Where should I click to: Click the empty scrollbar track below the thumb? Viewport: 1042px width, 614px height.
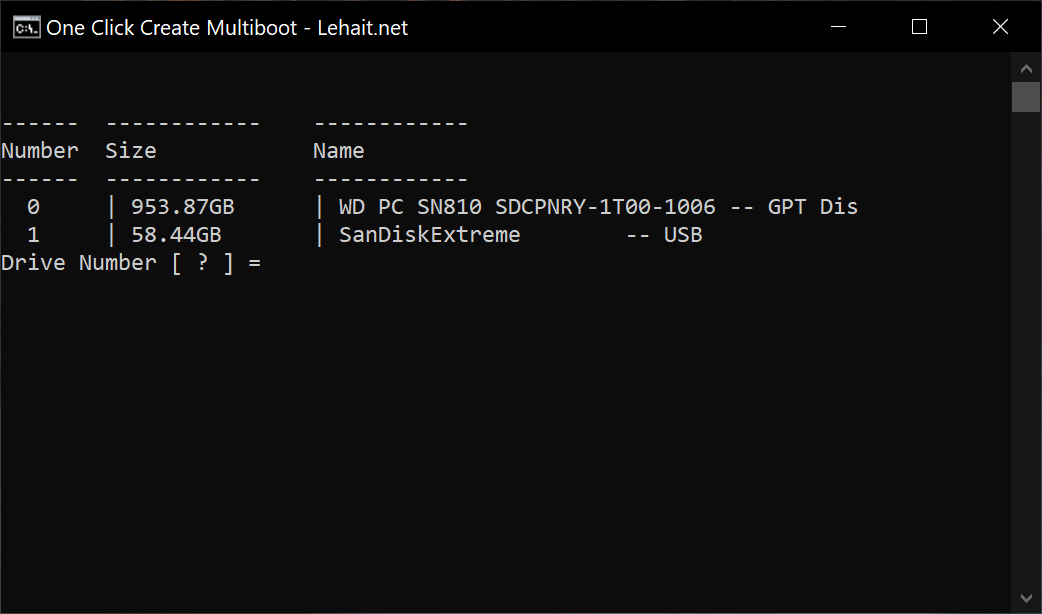1026,350
